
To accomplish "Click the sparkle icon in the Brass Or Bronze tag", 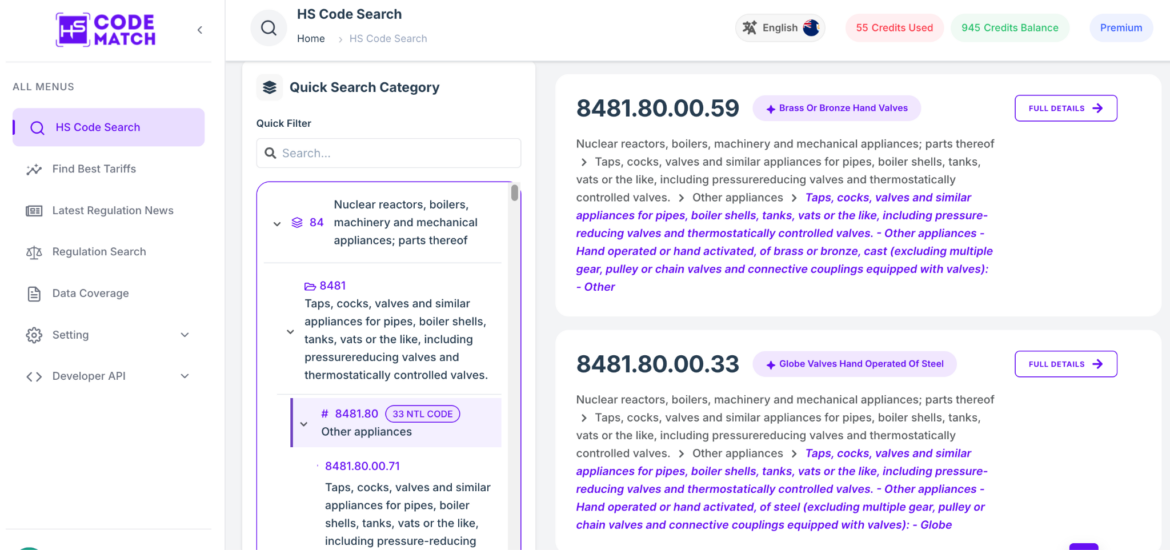I will (x=771, y=108).
